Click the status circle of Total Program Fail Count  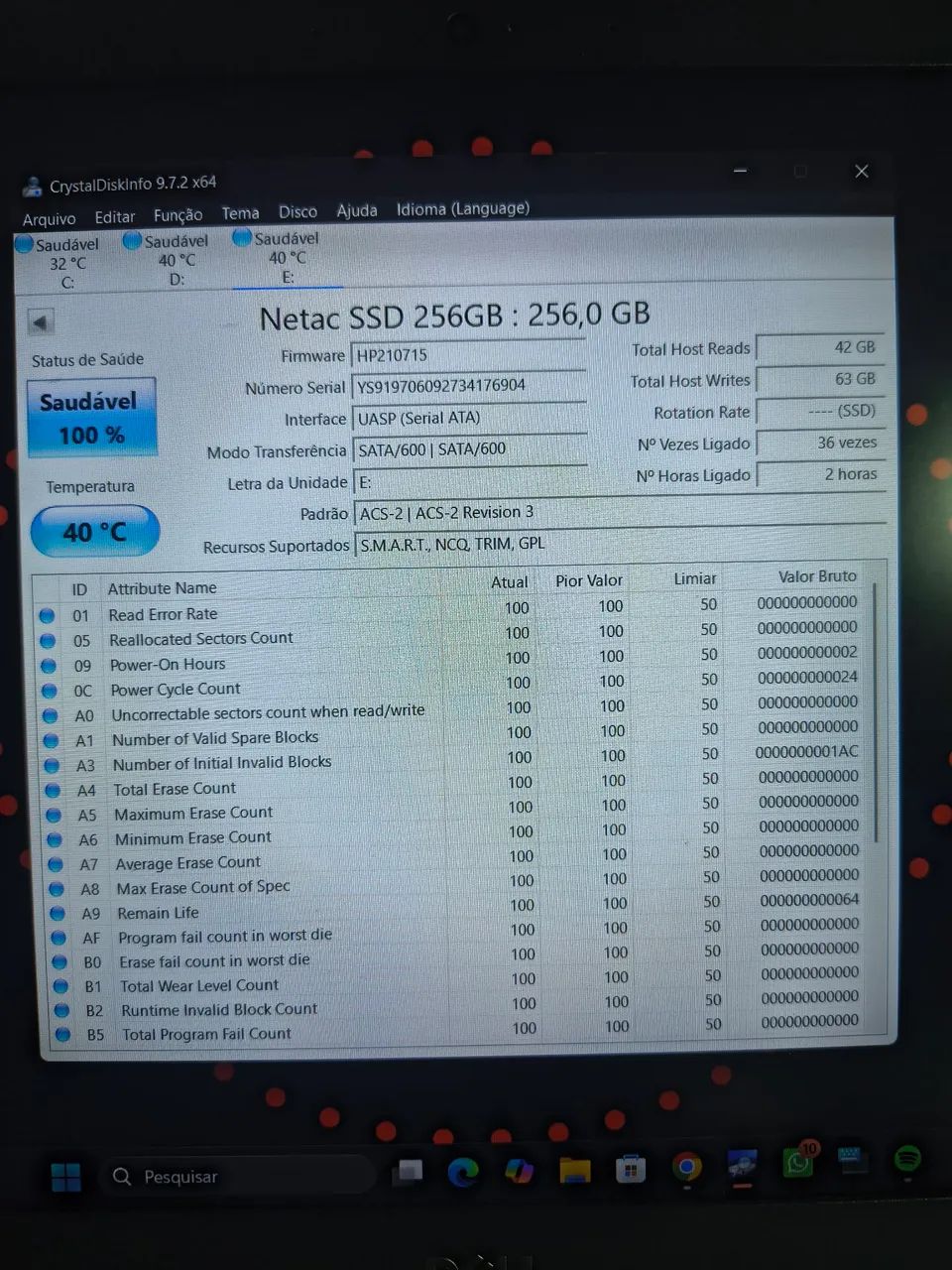[x=63, y=1034]
